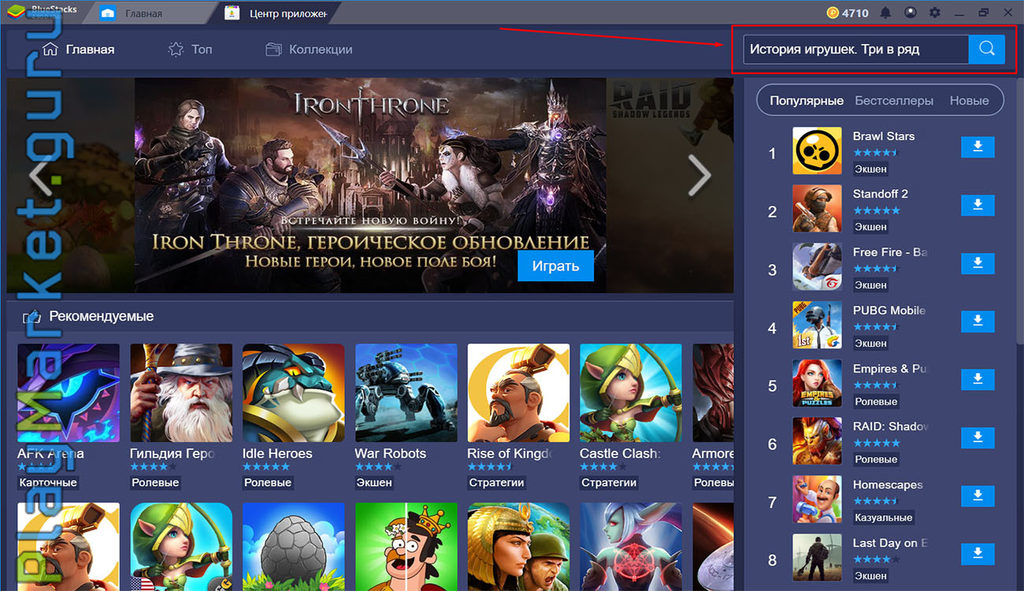Screen dimensions: 1024x591
Task: Open RAID: Shadow Legends list icon
Action: [817, 441]
